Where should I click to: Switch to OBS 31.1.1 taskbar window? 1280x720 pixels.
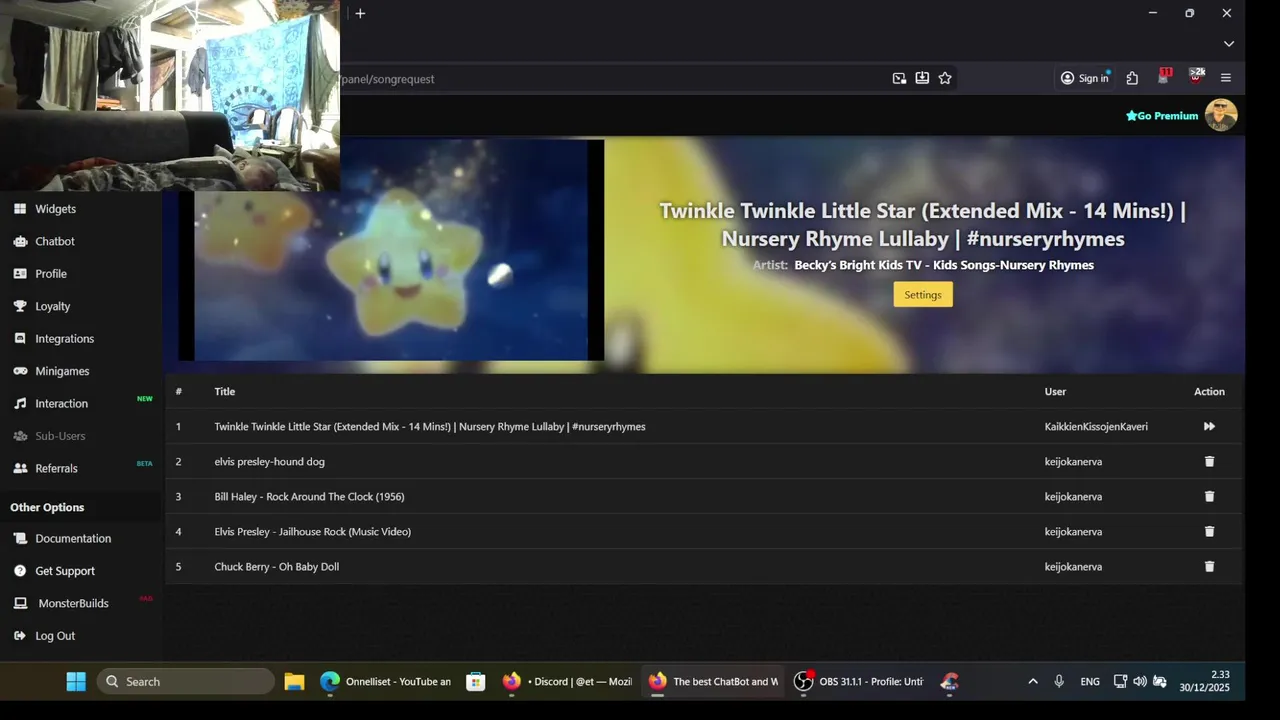point(859,681)
